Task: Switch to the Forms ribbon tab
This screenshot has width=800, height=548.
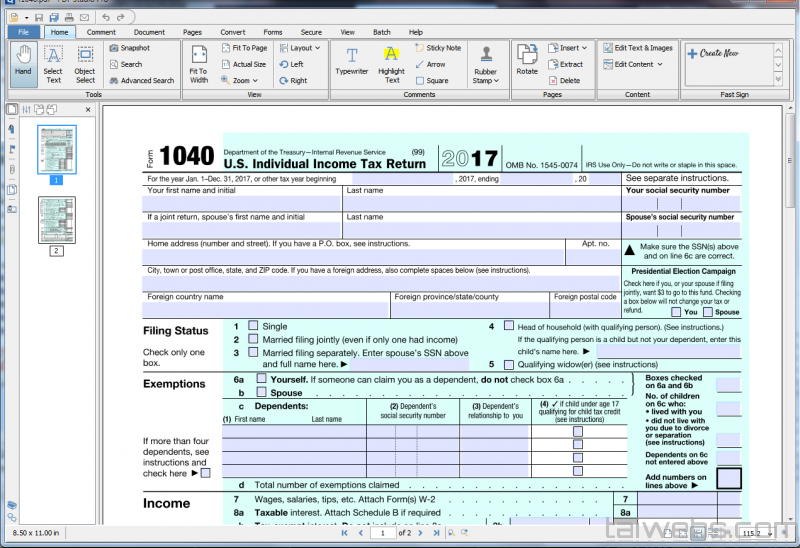Action: pyautogui.click(x=272, y=32)
